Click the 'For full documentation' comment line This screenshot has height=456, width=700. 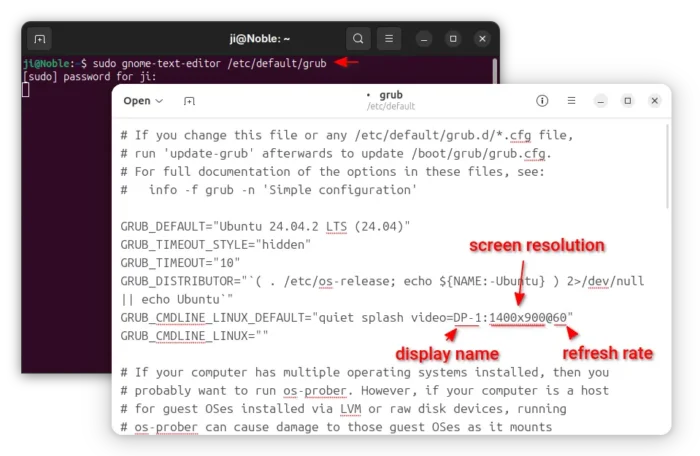(333, 172)
